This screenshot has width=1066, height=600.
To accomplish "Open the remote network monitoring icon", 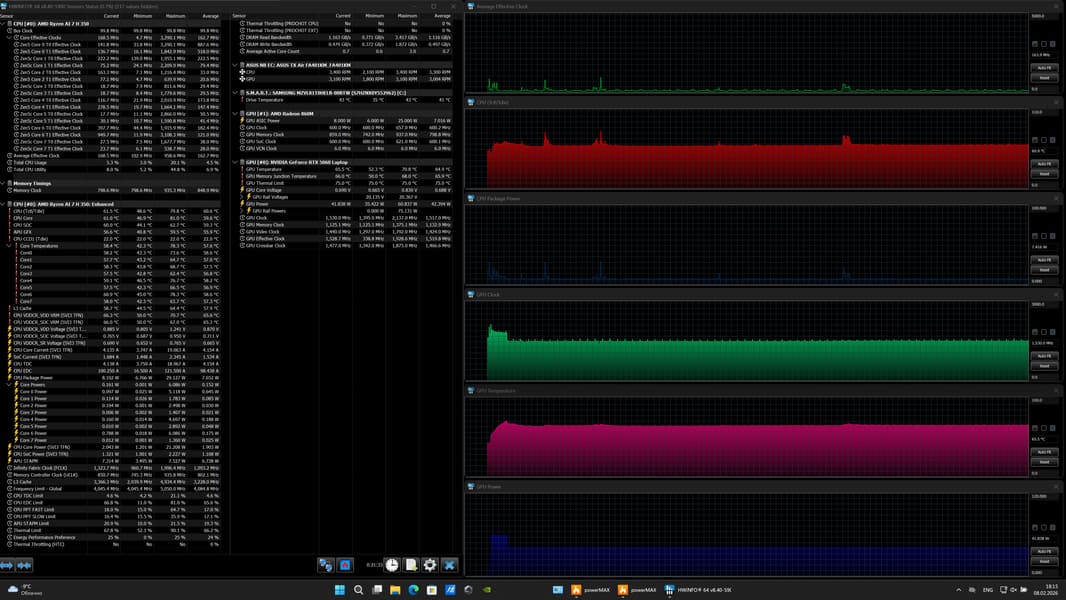I will [x=326, y=565].
